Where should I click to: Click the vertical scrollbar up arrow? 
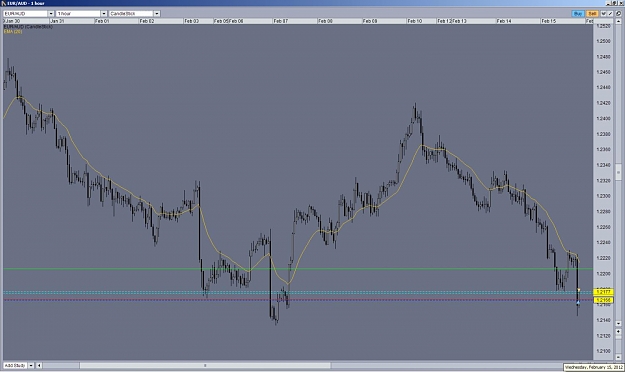click(619, 21)
